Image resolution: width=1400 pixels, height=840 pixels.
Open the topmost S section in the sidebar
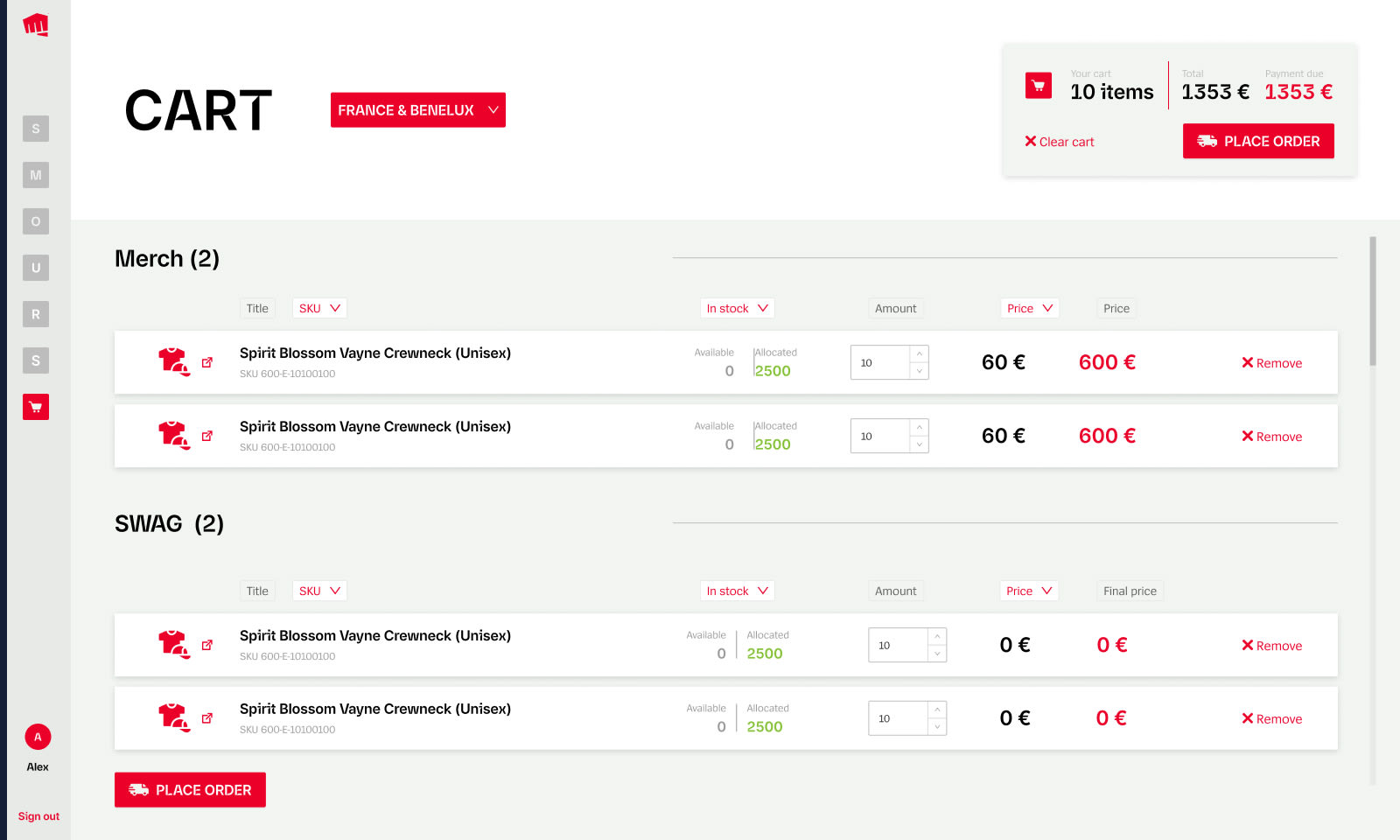[x=36, y=129]
